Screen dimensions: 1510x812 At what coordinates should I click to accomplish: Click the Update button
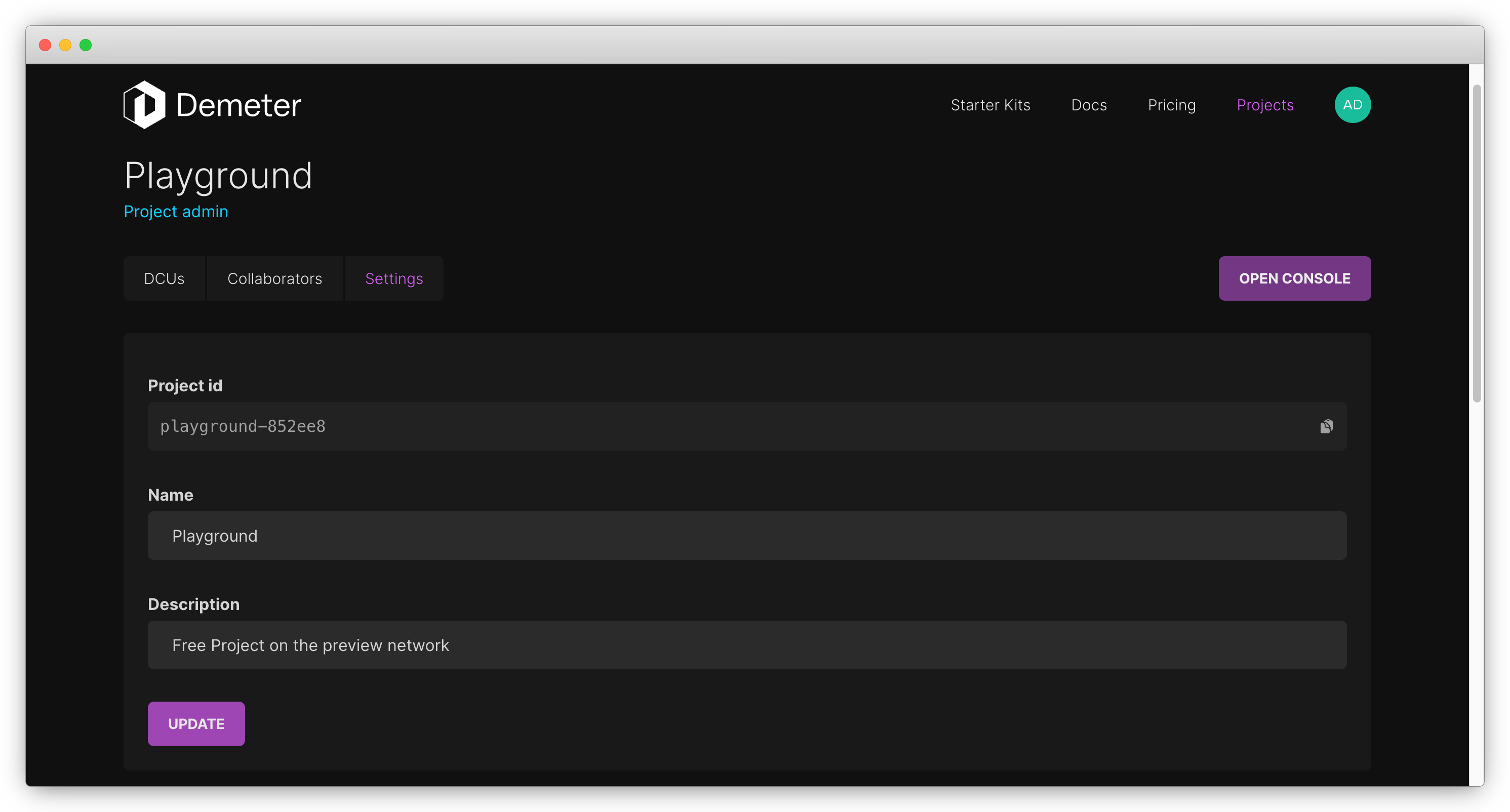click(x=196, y=723)
